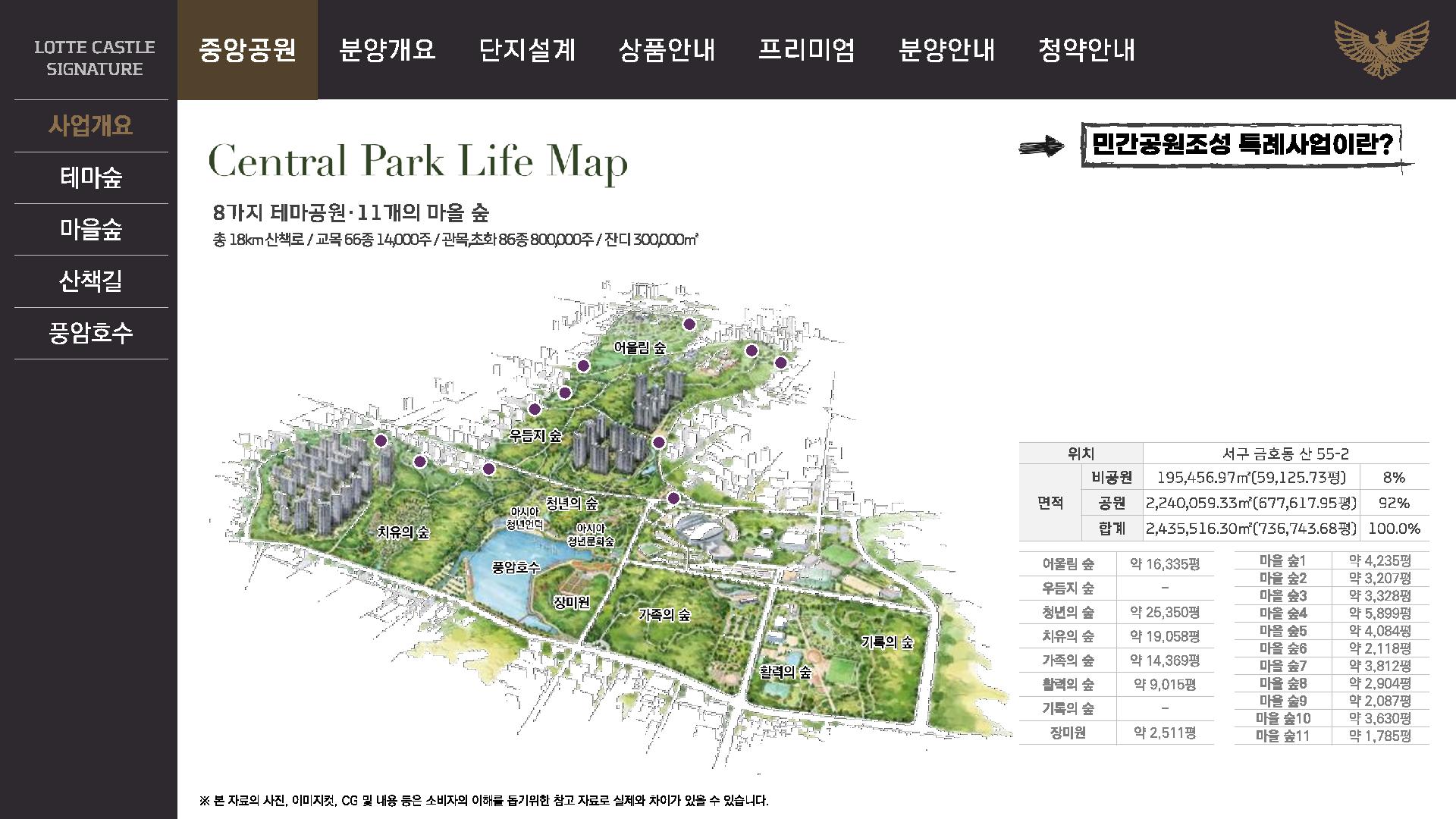Image resolution: width=1456 pixels, height=819 pixels.
Task: Click the 가족의 숲 label on map
Action: click(664, 615)
